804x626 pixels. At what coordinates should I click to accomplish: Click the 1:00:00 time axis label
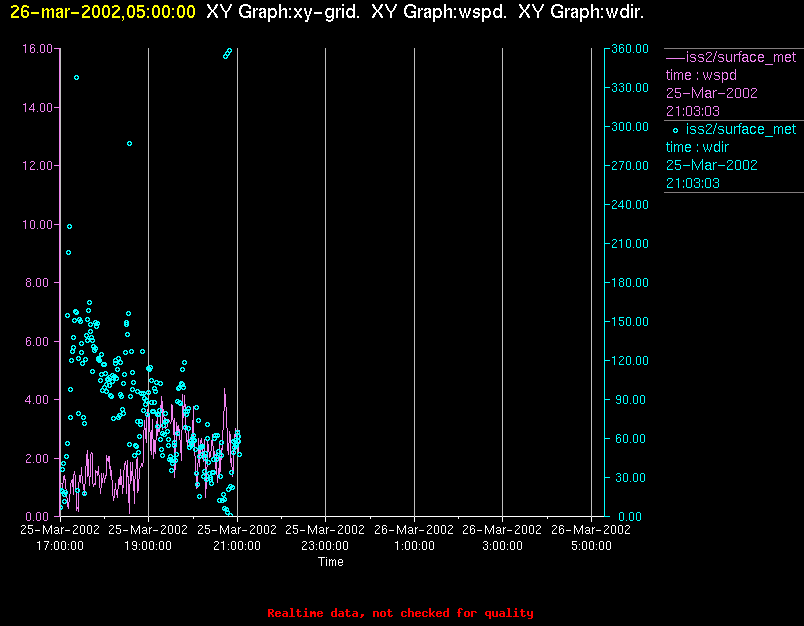pos(414,546)
